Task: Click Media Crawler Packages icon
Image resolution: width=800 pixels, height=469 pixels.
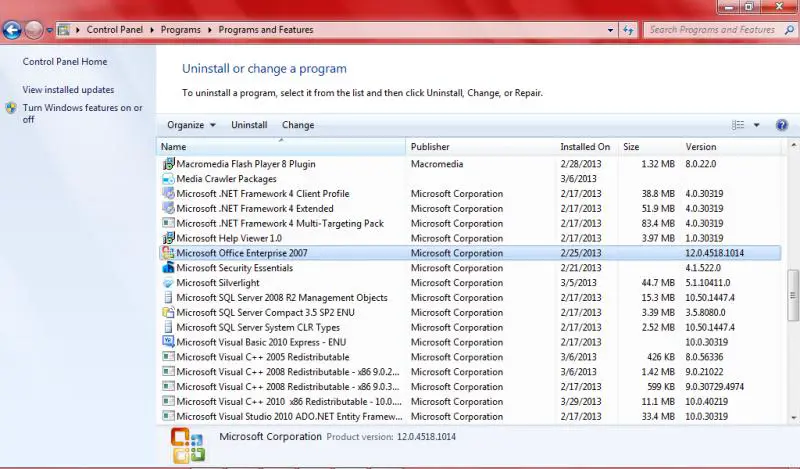Action: [168, 179]
